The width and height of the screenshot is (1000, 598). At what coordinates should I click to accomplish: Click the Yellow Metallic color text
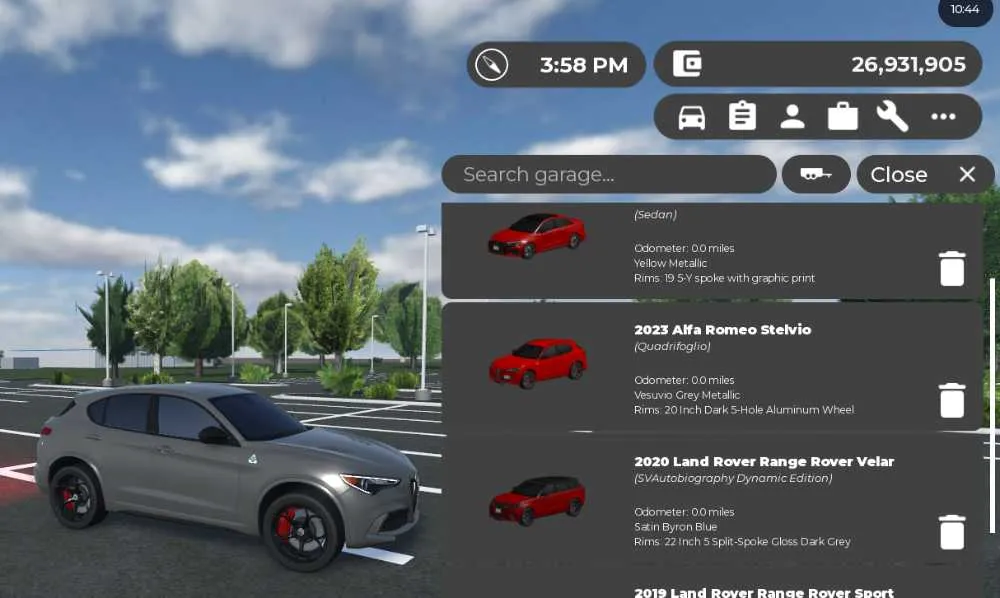(x=670, y=263)
